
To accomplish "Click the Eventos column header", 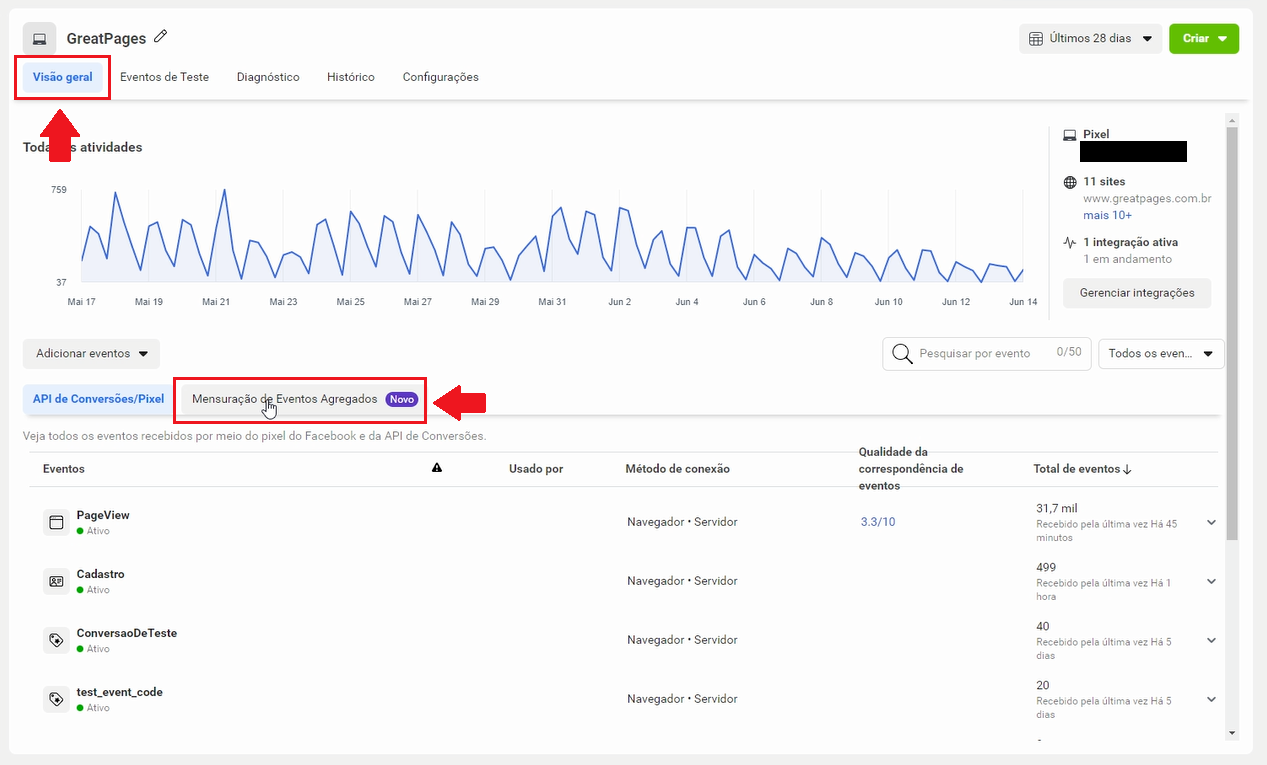I will [x=64, y=469].
